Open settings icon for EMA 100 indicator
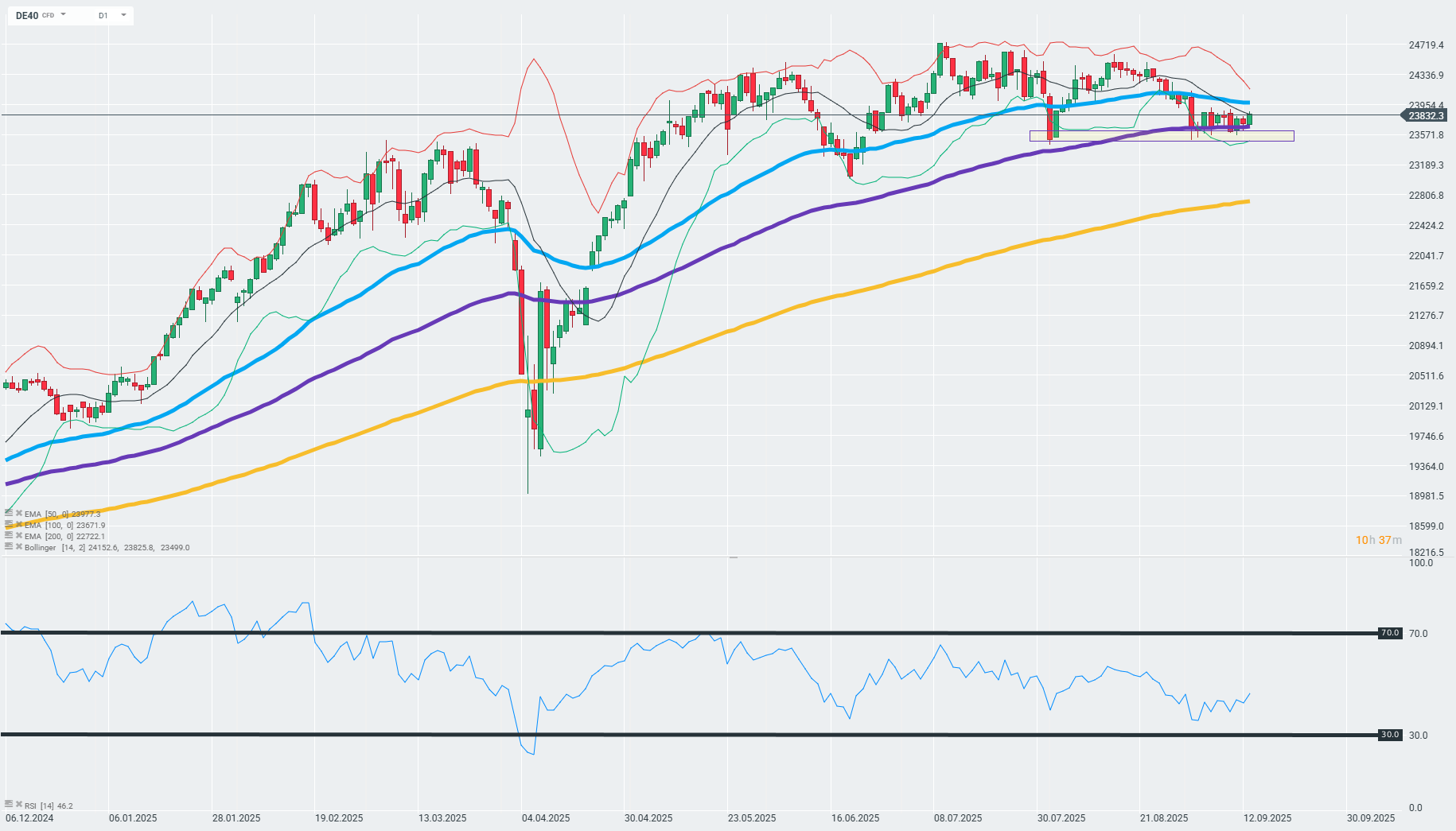Screen dimensions: 1456x831 (x=9, y=525)
